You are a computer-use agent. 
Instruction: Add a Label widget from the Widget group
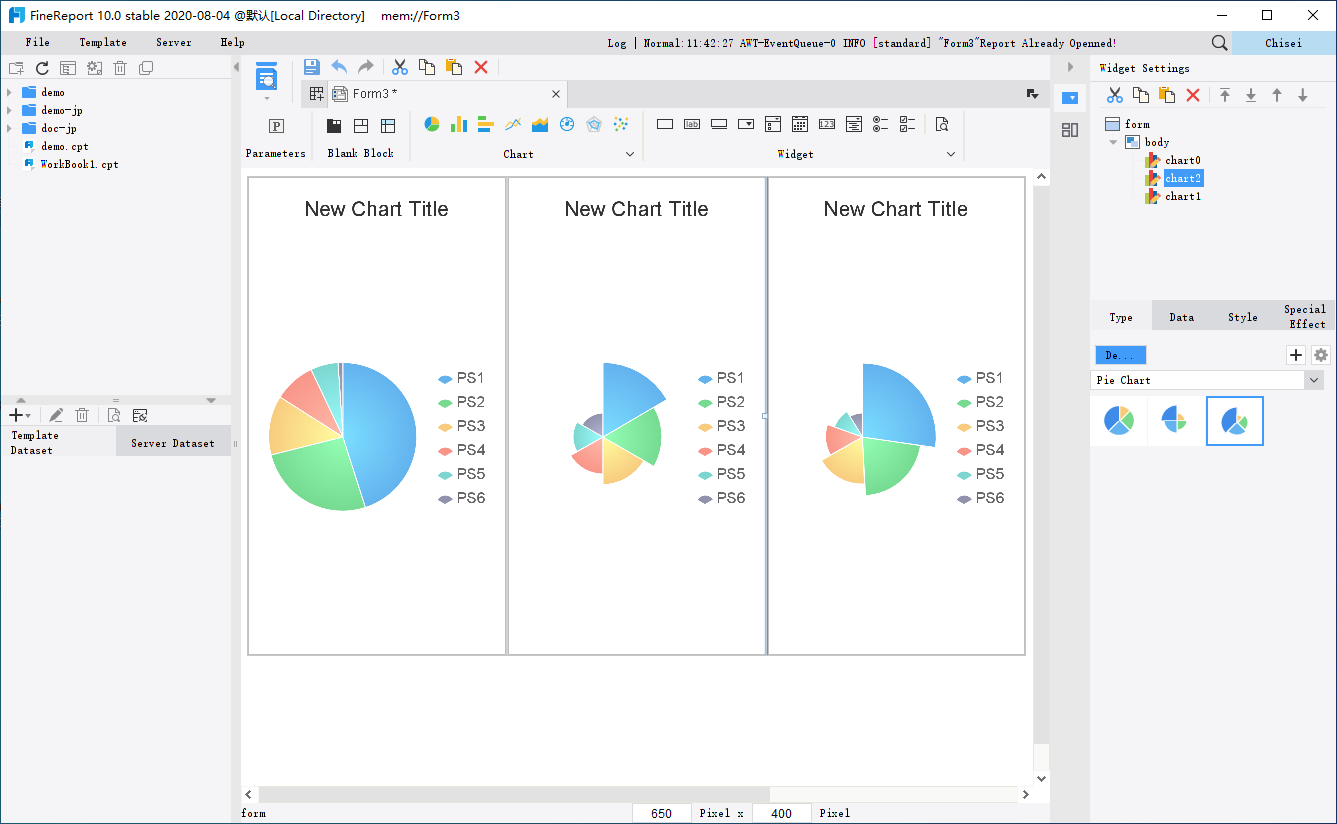[692, 124]
